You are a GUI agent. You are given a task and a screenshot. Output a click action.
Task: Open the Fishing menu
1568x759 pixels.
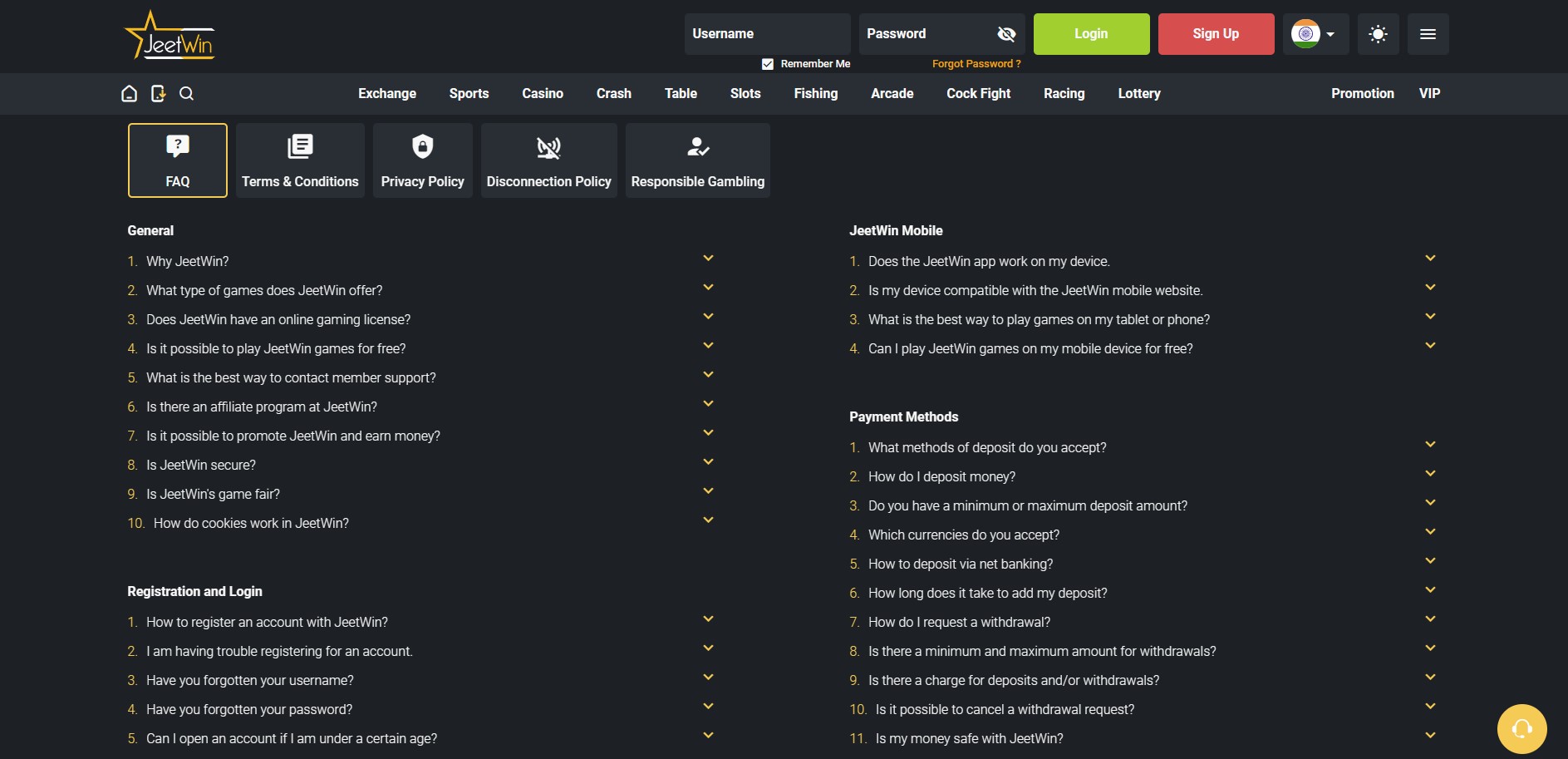(x=816, y=94)
